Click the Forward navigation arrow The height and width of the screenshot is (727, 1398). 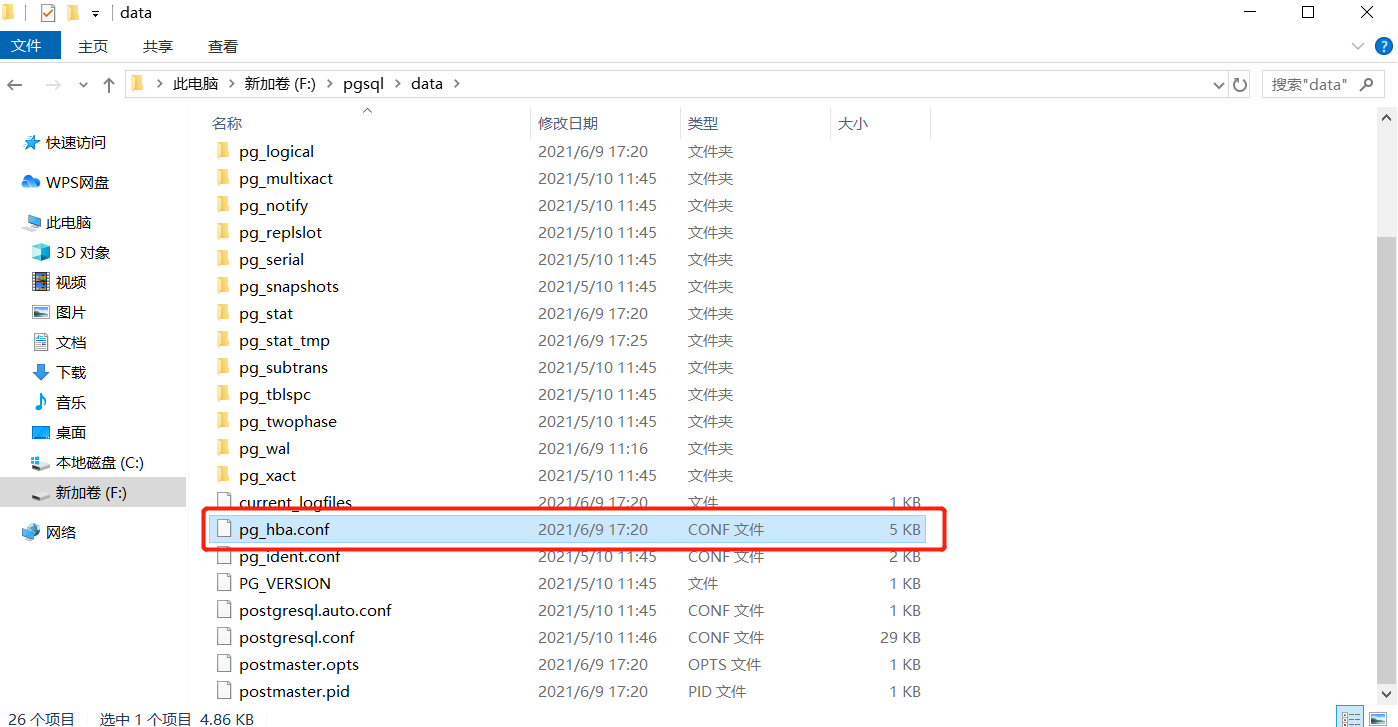click(x=52, y=85)
